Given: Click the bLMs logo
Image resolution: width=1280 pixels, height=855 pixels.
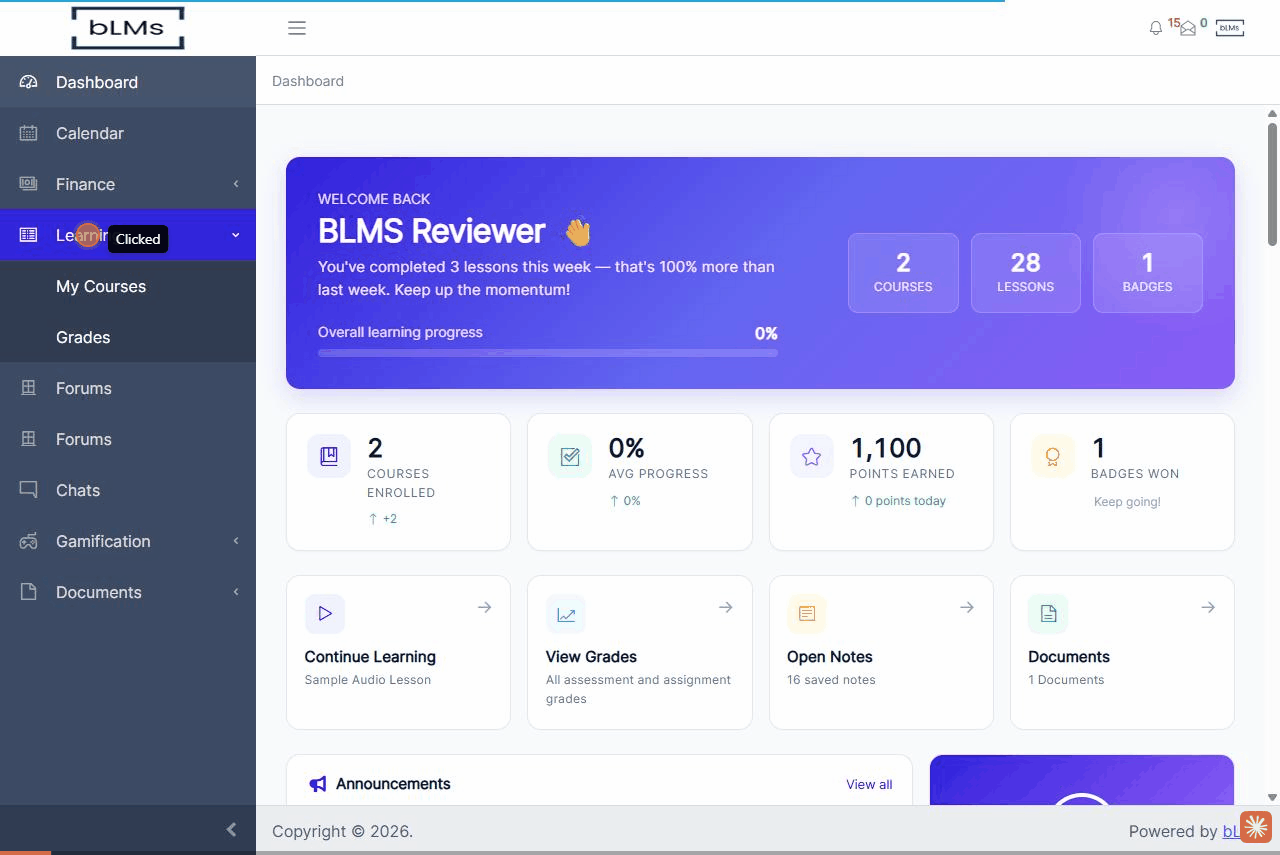Looking at the screenshot, I should pyautogui.click(x=128, y=28).
